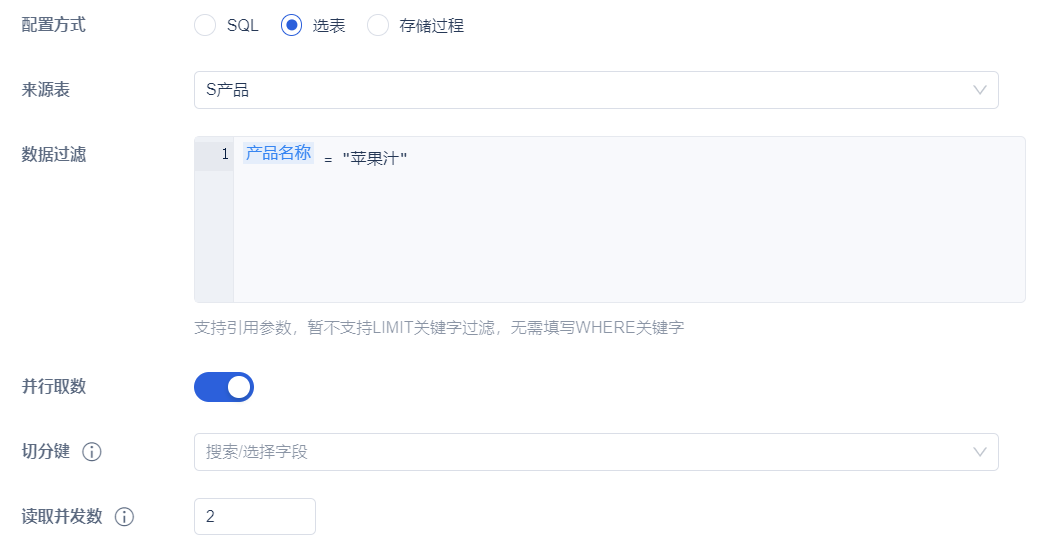The height and width of the screenshot is (541, 1048).
Task: Click the chevron arrow in 来源表 box
Action: click(980, 90)
